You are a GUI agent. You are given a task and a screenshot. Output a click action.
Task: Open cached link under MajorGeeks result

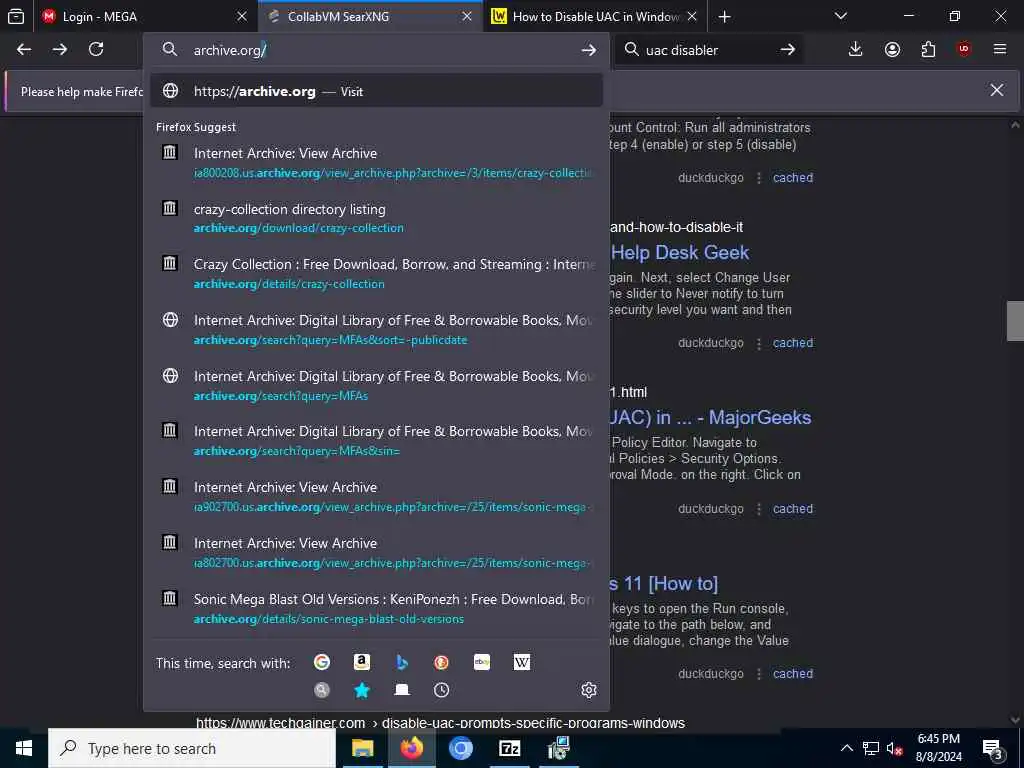click(x=793, y=509)
